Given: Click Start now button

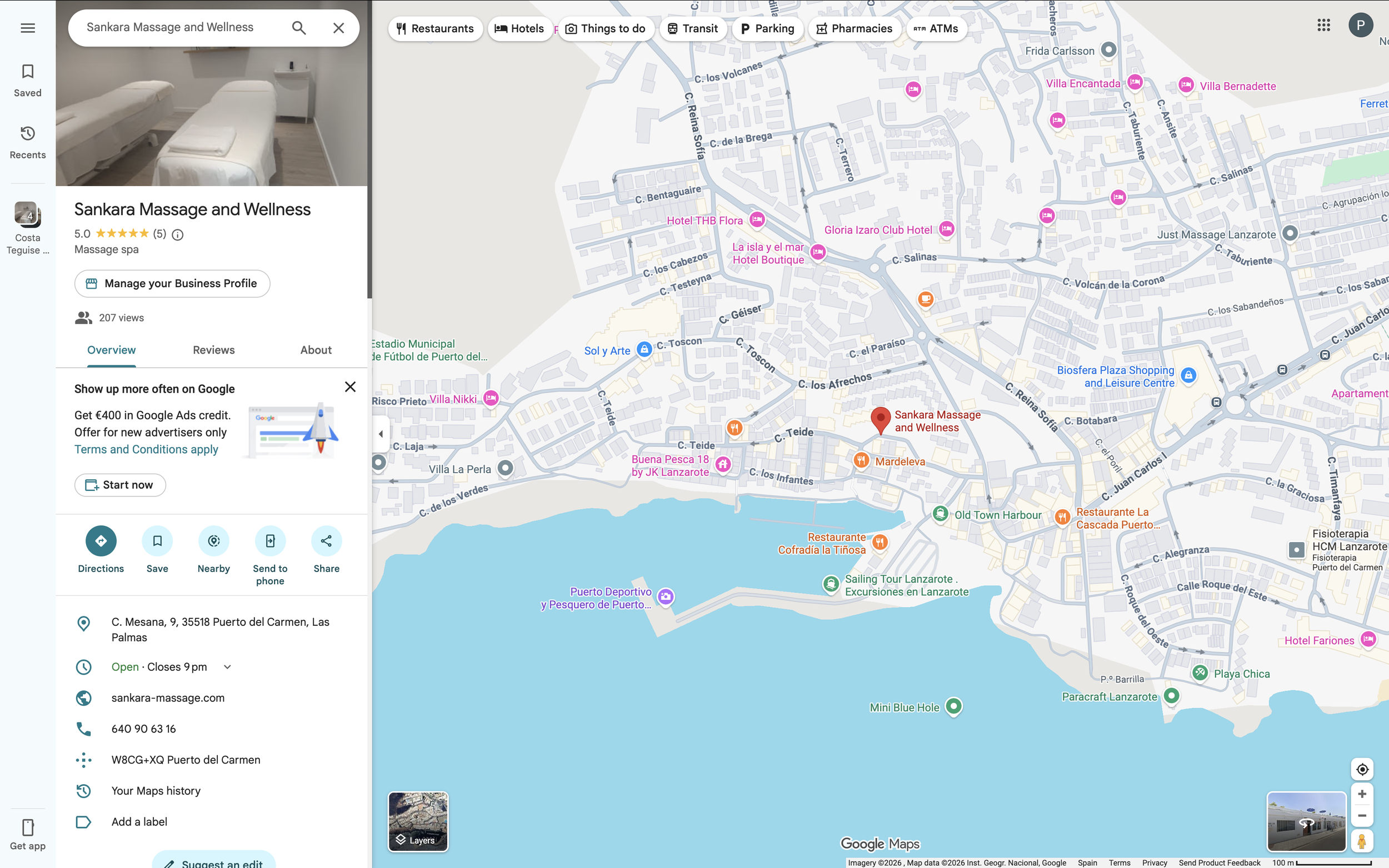Looking at the screenshot, I should [x=120, y=485].
